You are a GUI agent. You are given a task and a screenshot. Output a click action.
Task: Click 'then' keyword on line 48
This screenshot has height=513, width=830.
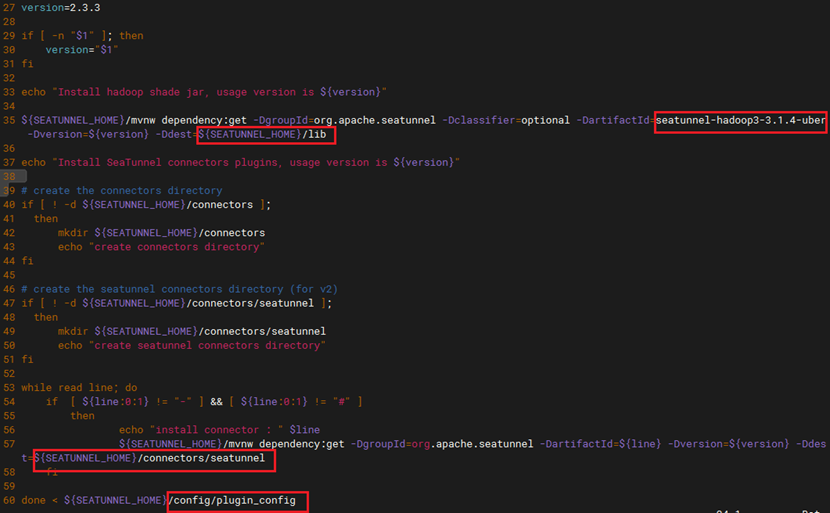click(x=46, y=317)
